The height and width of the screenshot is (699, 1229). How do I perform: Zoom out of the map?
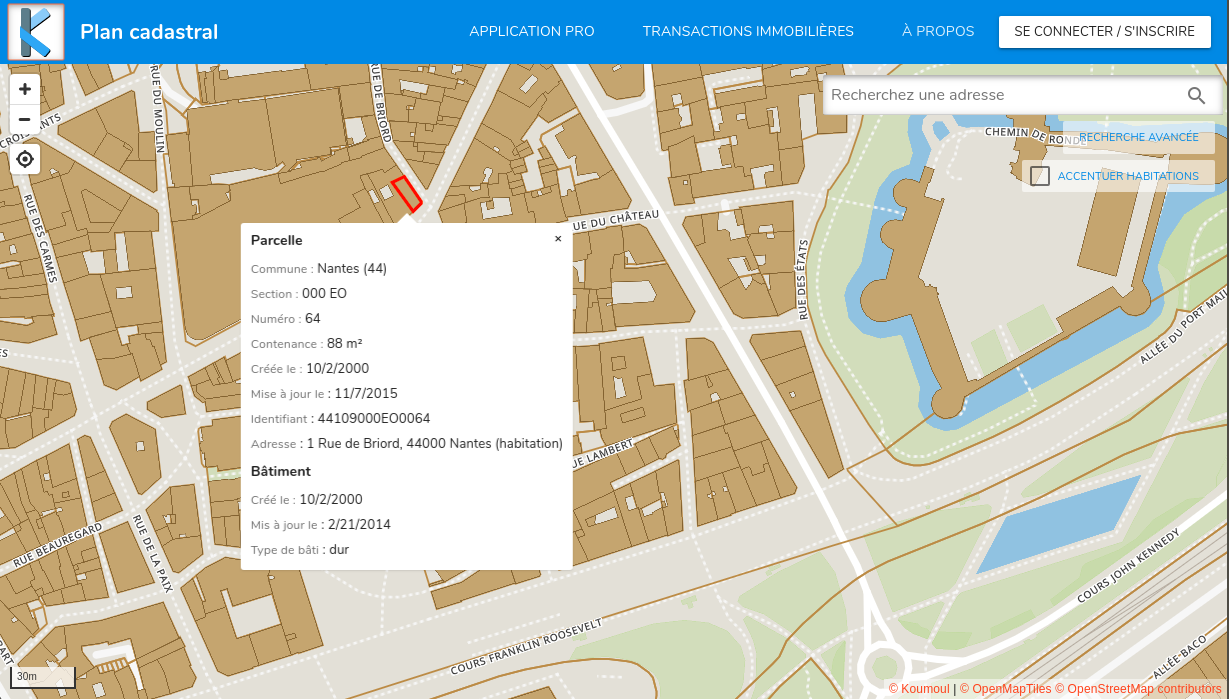(25, 120)
